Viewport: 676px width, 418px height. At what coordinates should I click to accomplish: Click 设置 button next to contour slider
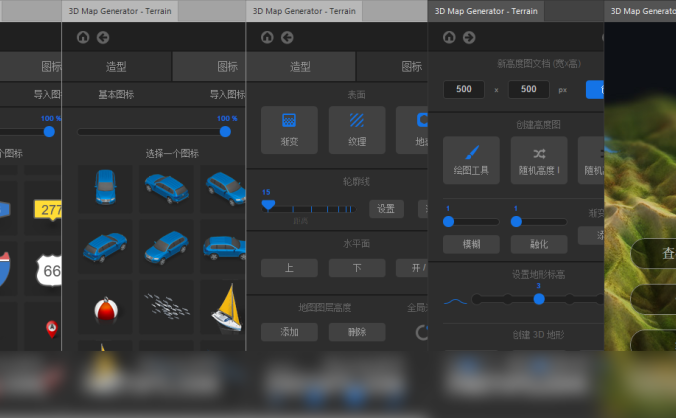(x=386, y=209)
